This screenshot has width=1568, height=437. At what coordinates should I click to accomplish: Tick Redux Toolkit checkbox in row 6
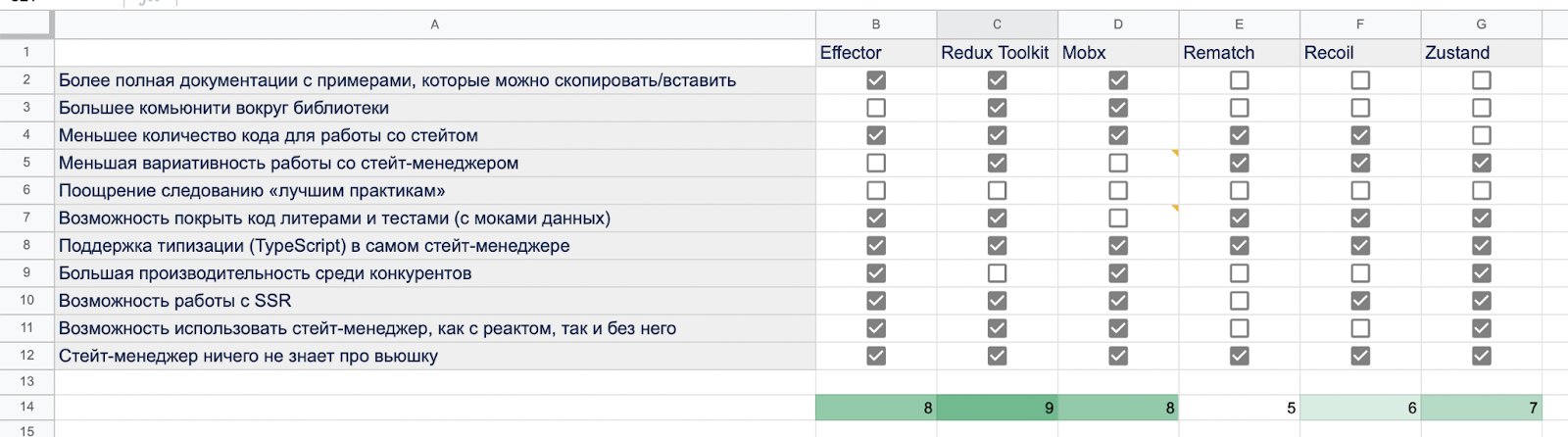[997, 190]
